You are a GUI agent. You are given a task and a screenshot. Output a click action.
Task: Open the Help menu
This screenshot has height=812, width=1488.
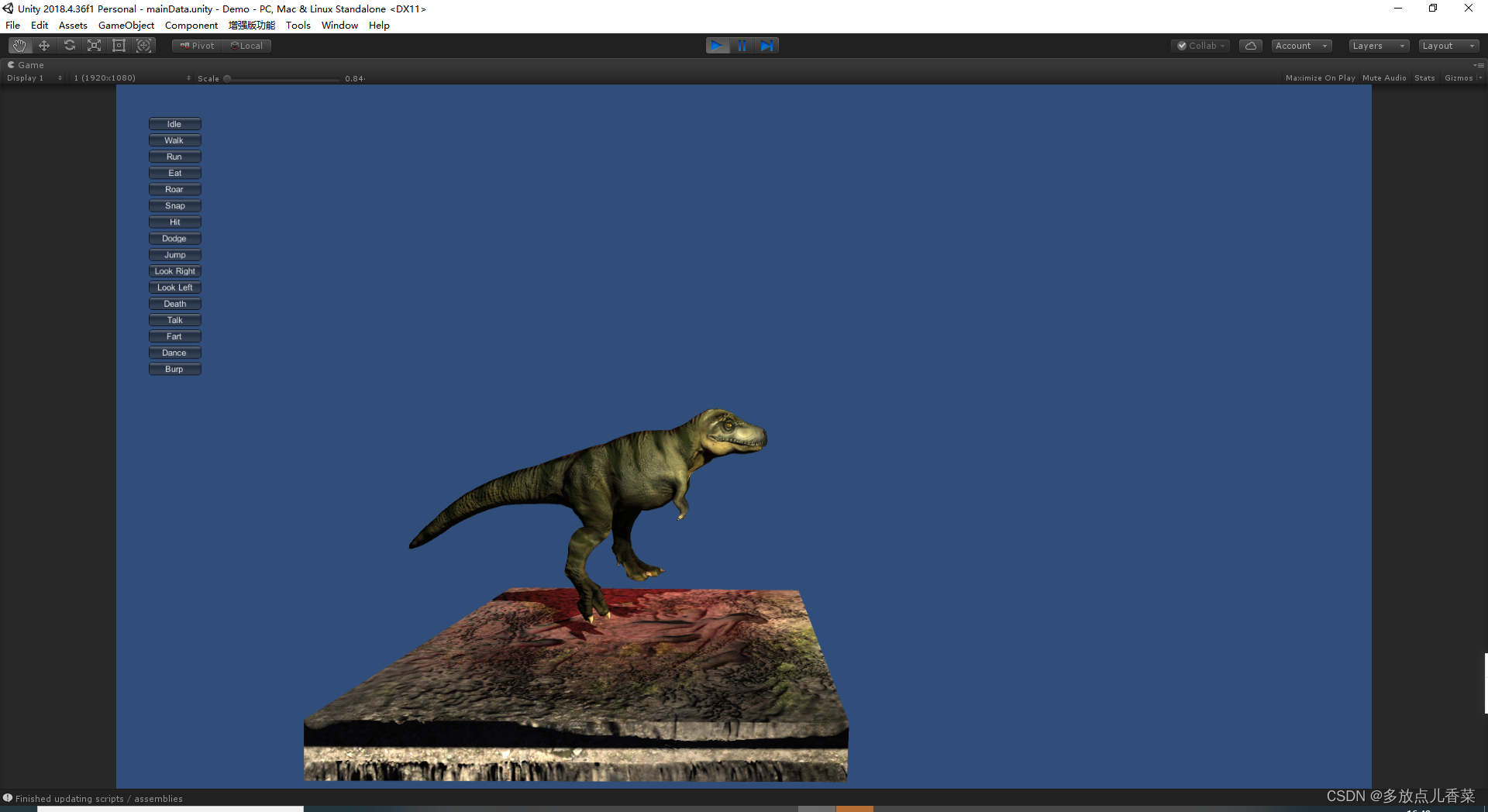tap(379, 26)
